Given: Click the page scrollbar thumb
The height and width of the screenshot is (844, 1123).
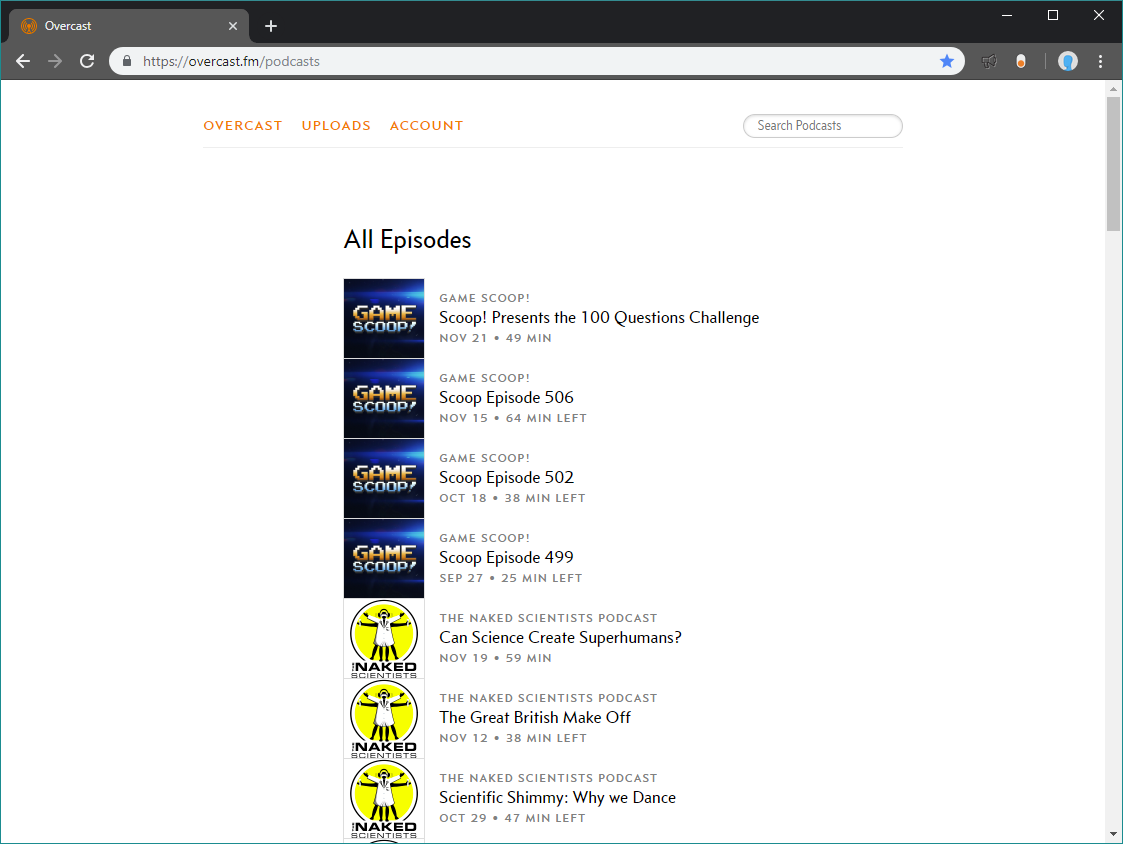Looking at the screenshot, I should (1113, 164).
